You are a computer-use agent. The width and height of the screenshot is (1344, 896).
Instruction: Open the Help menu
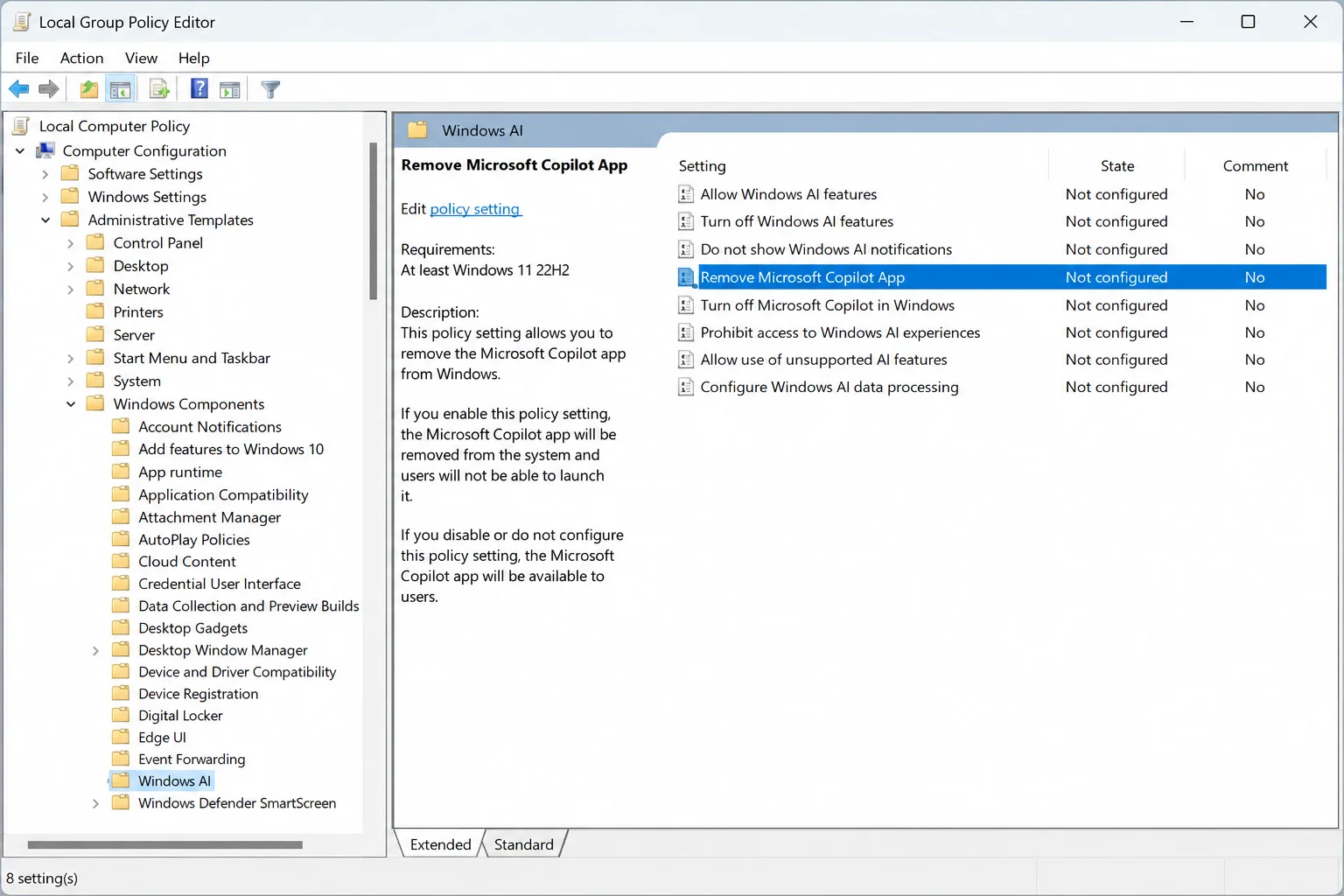click(193, 58)
